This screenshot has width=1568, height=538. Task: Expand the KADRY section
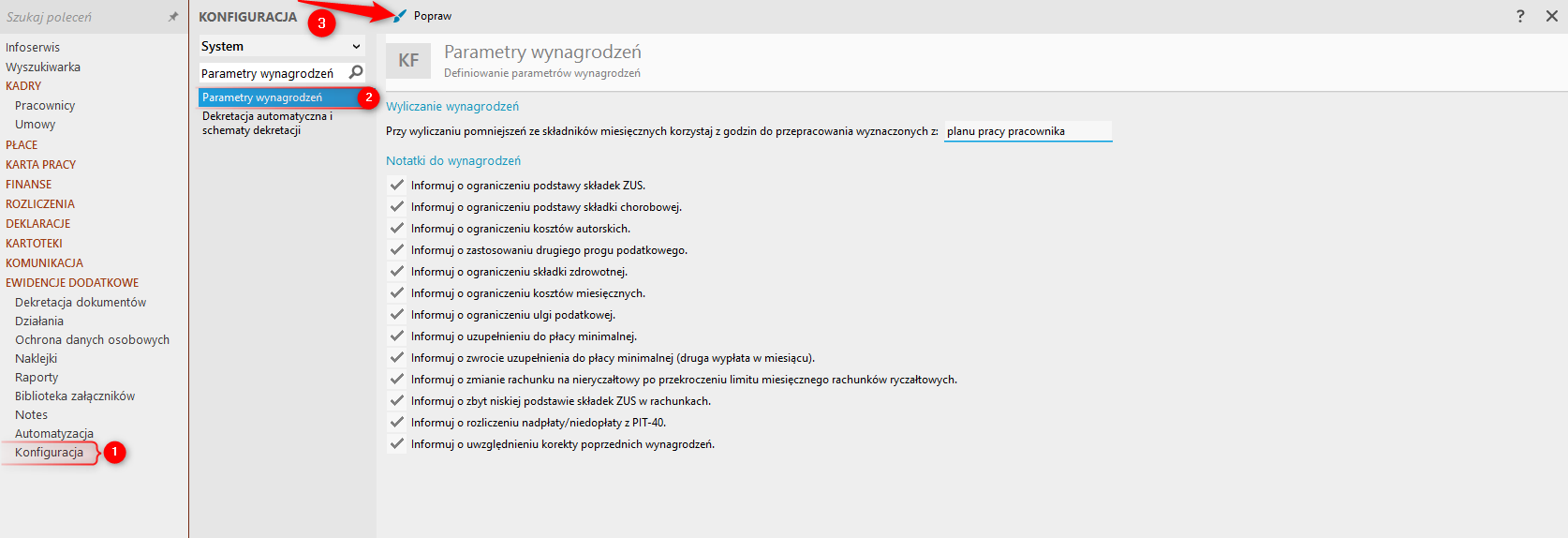click(x=23, y=85)
